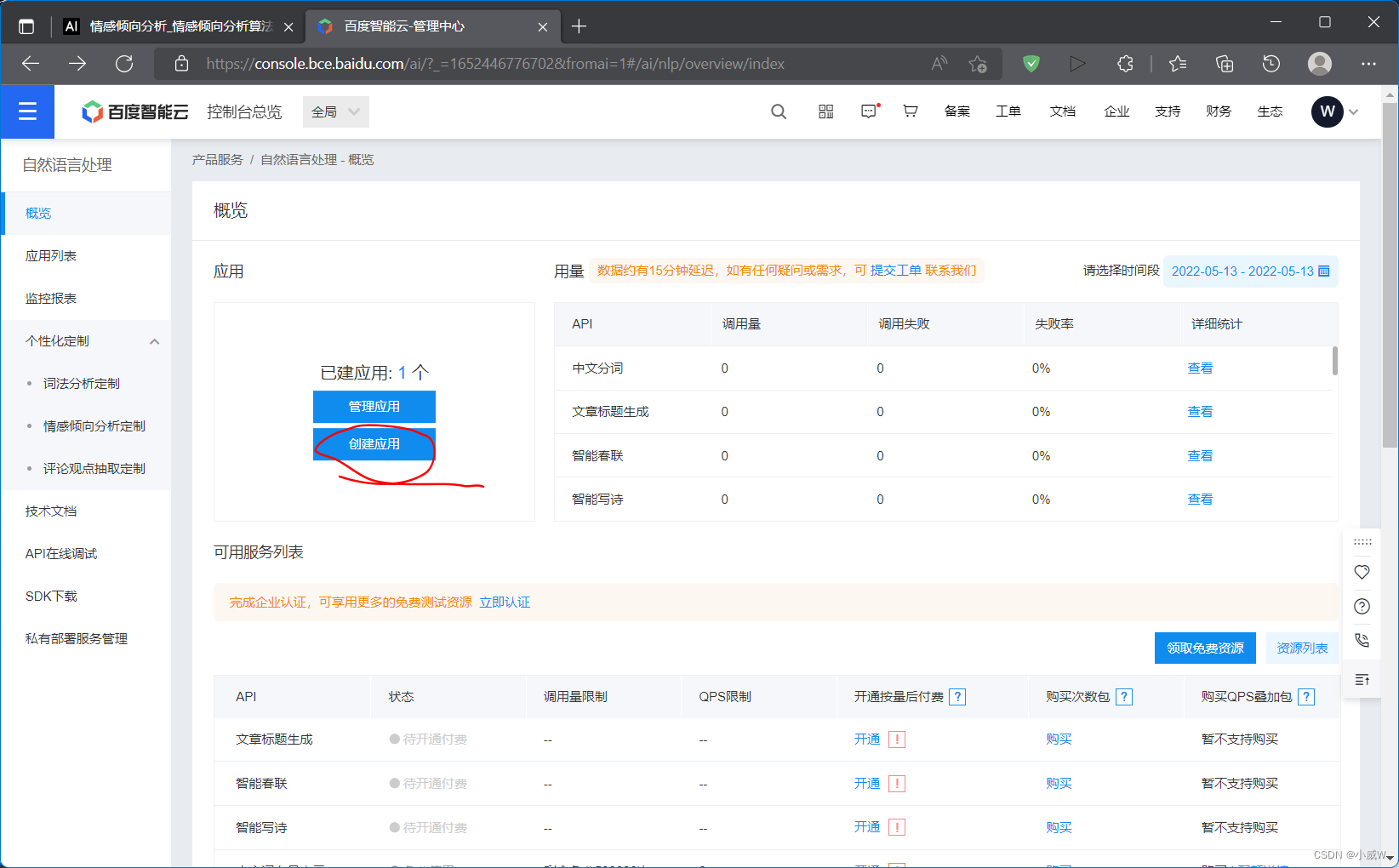View details for 中文分词 row
This screenshot has height=868, width=1399.
tap(1200, 368)
